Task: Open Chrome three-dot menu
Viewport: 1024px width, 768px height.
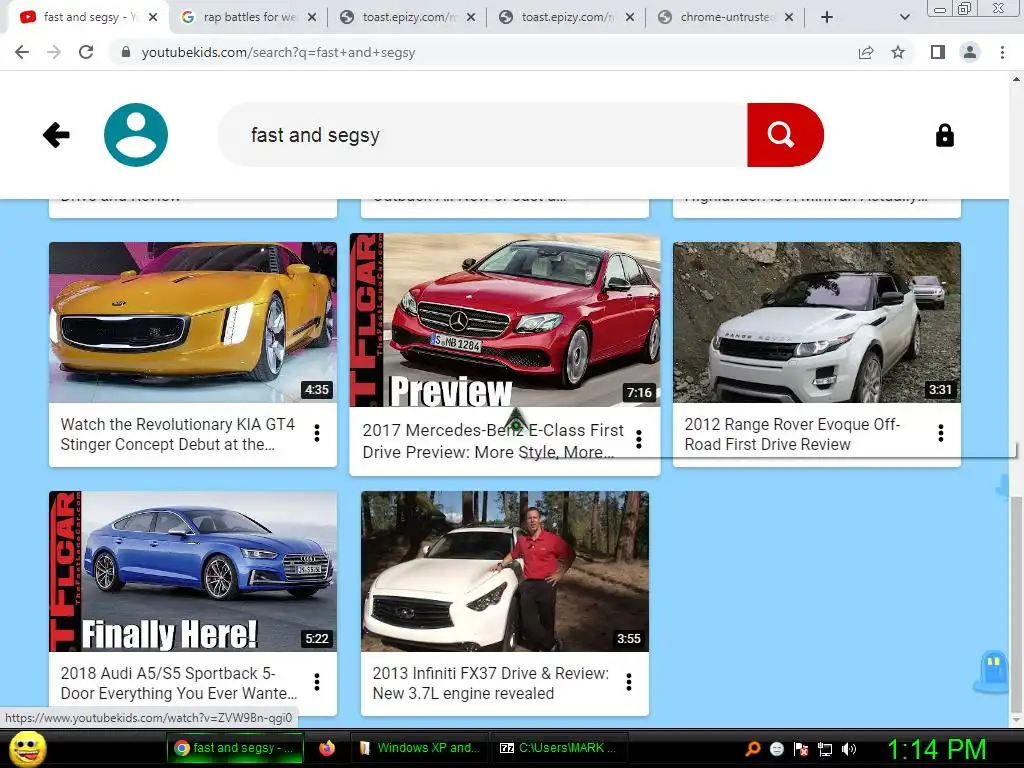Action: pyautogui.click(x=1002, y=52)
